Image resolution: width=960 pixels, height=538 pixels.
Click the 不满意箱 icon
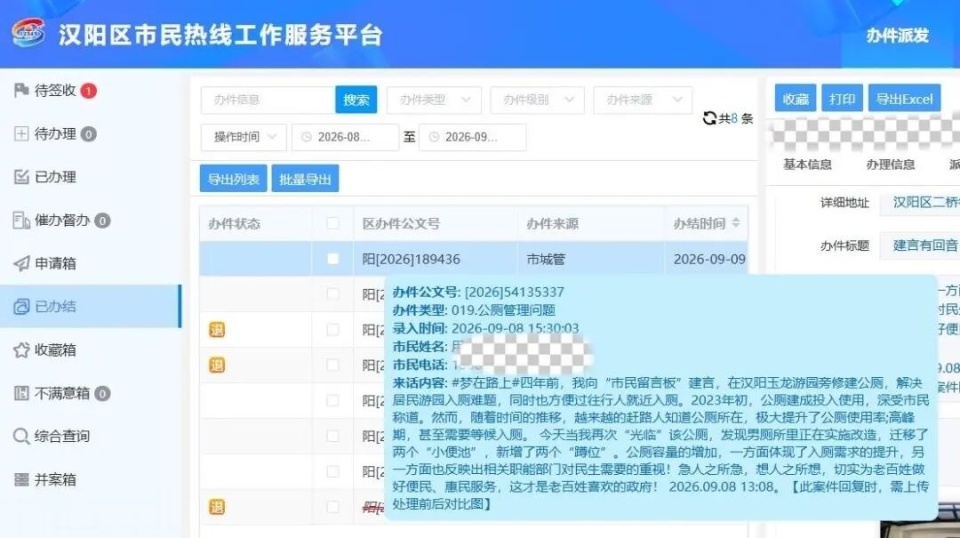click(21, 393)
